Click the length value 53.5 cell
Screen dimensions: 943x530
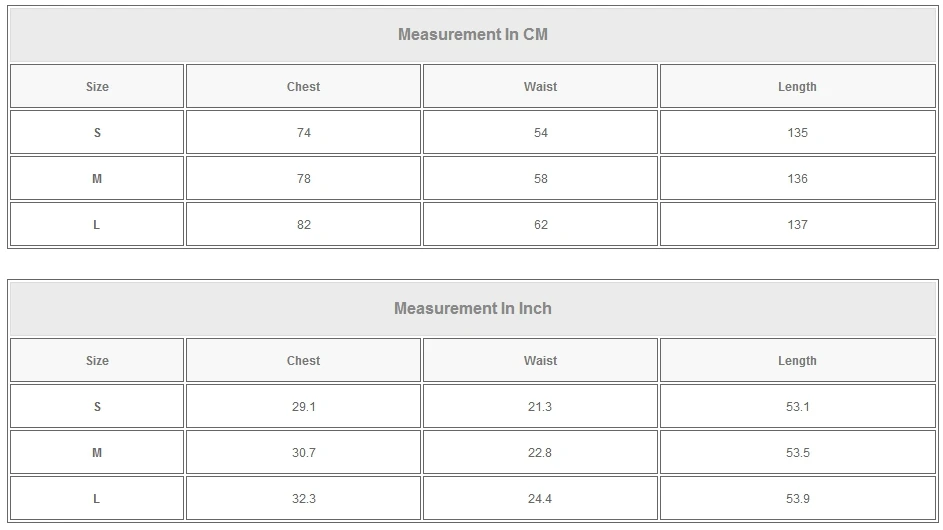pyautogui.click(x=797, y=453)
